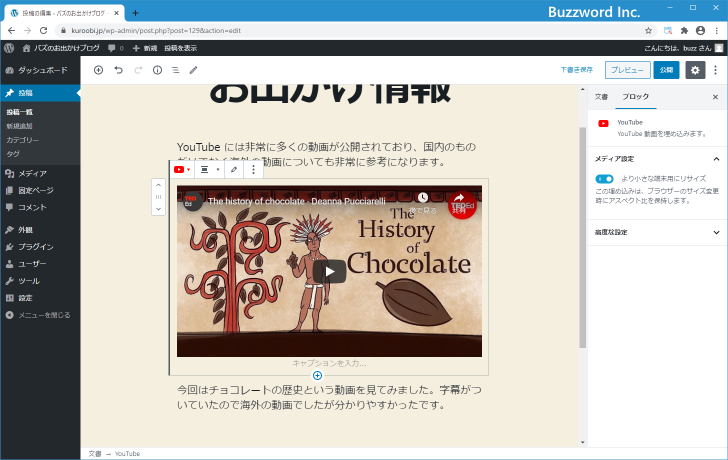Toggle the settings gear sidebar button
This screenshot has height=460, width=728.
(695, 70)
